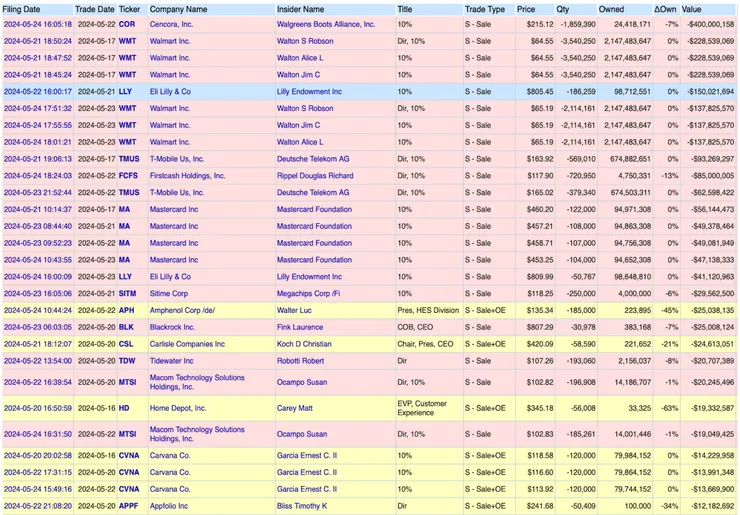
Task: Open the filing dated 2024-05-24 18:01:21
Action: 38,142
